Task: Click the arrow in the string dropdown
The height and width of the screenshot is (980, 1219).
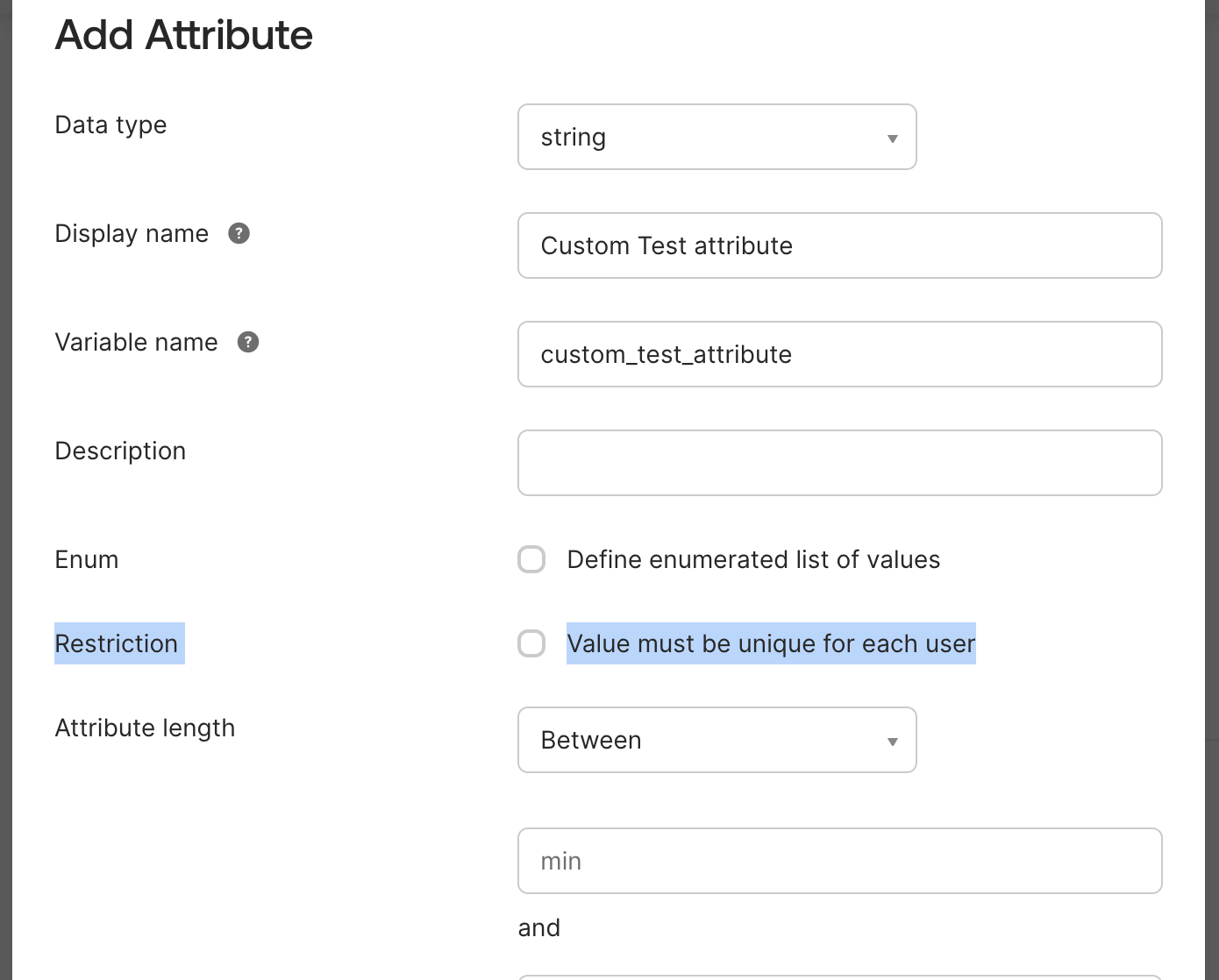Action: (892, 138)
